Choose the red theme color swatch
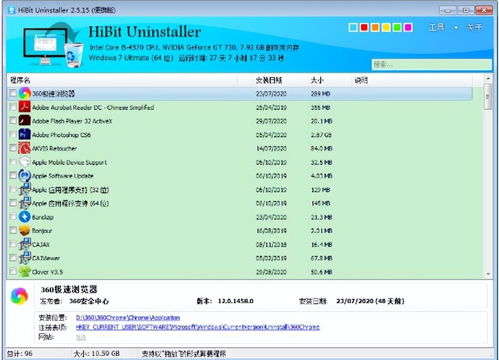This screenshot has height=360, width=499. coord(364,27)
